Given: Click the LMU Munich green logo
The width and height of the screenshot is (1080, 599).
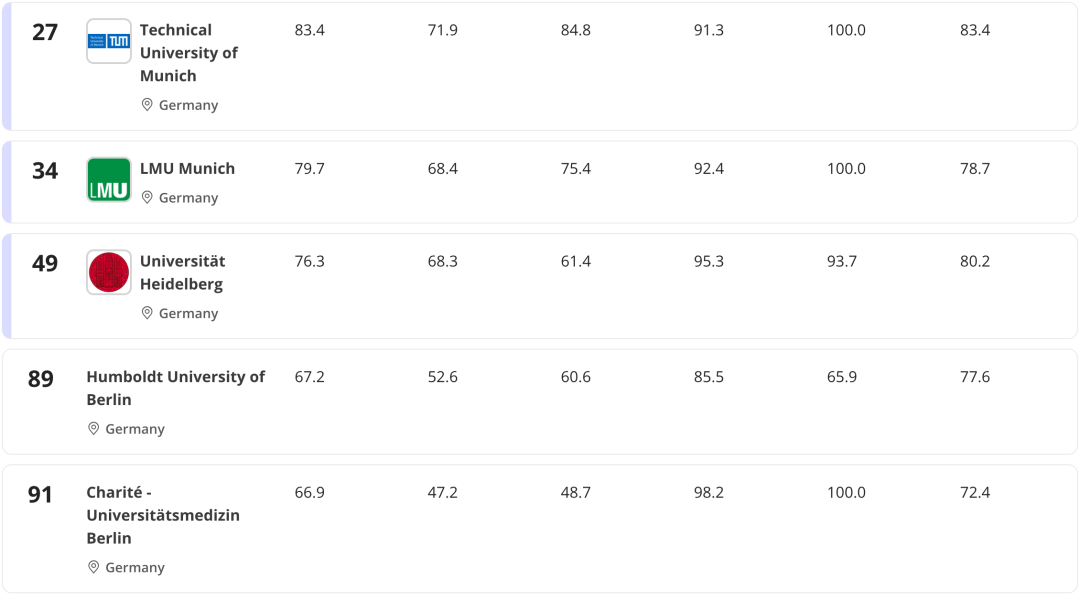Looking at the screenshot, I should pos(108,180).
